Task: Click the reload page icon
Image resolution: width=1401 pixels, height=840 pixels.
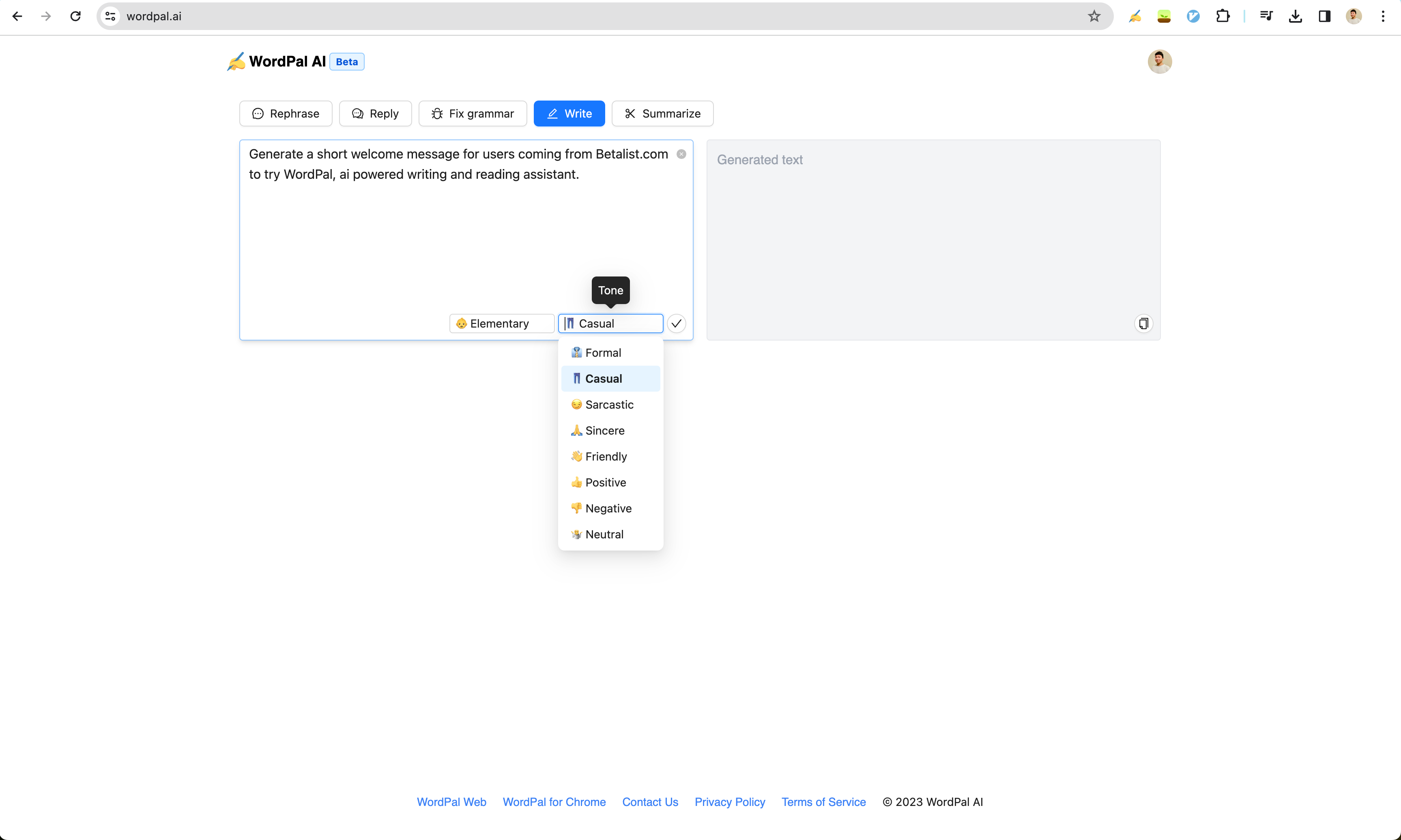Action: tap(75, 16)
